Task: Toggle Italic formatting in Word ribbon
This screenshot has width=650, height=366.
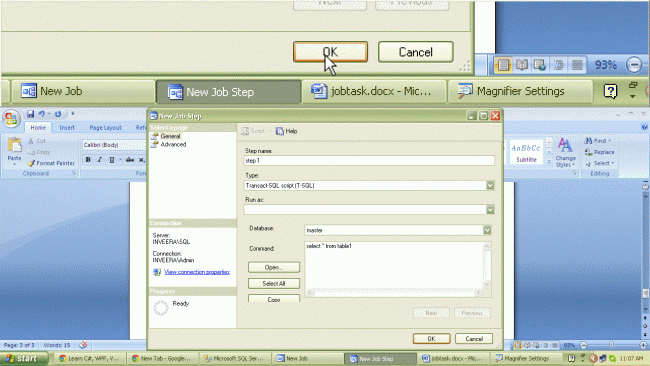Action: [99, 160]
